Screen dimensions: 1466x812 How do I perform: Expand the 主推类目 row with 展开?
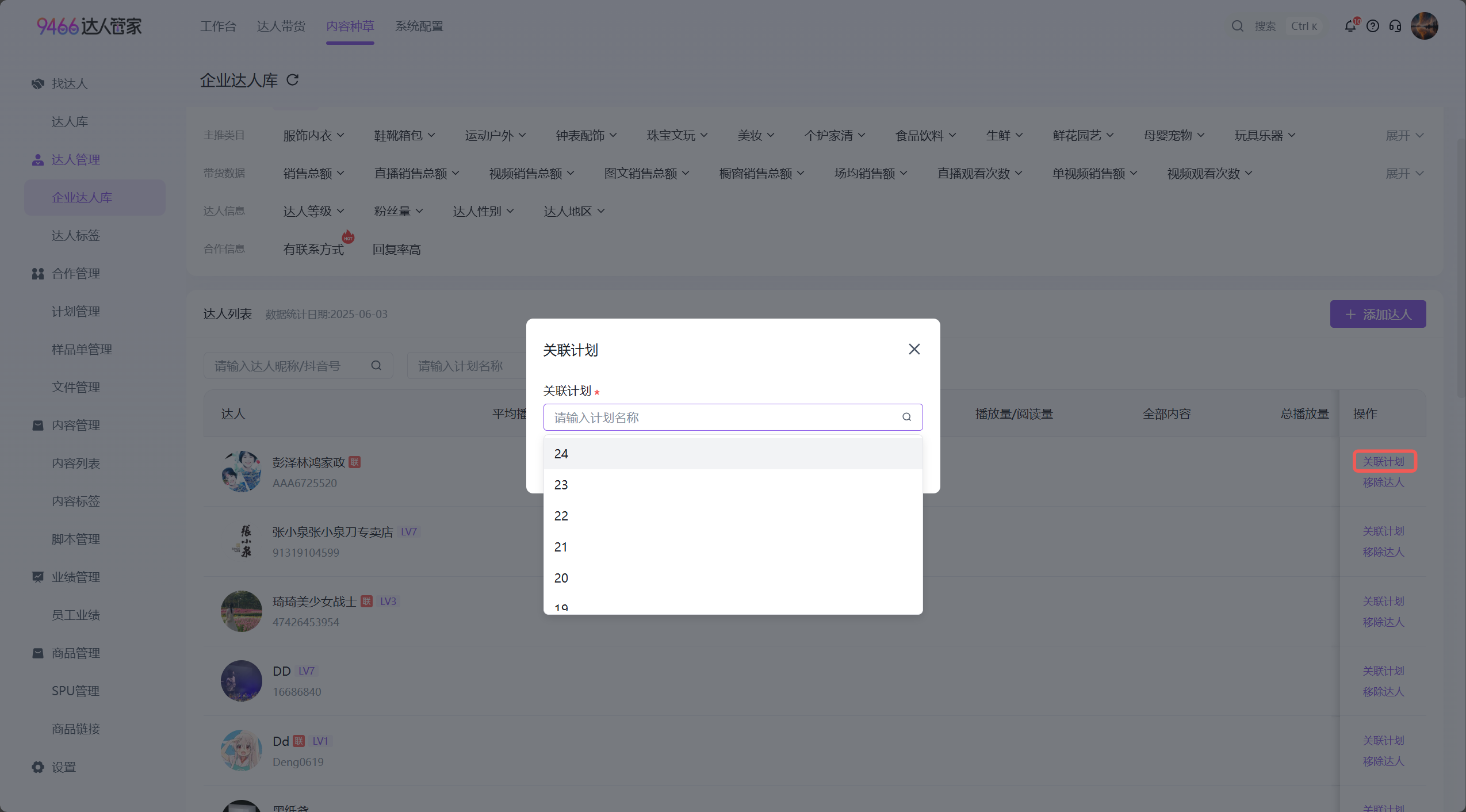pos(1404,136)
